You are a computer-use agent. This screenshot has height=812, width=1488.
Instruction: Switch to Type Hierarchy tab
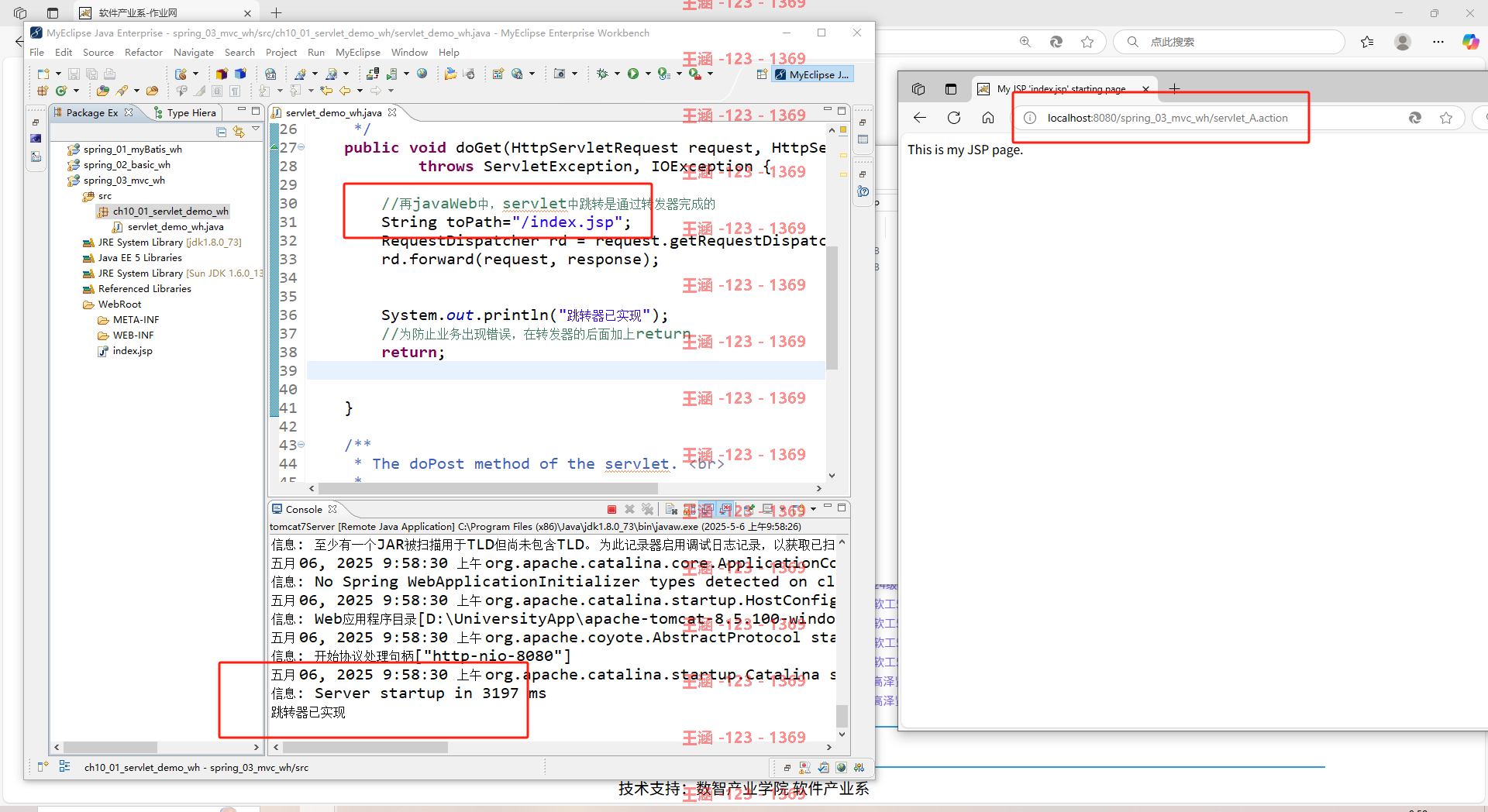pos(184,112)
